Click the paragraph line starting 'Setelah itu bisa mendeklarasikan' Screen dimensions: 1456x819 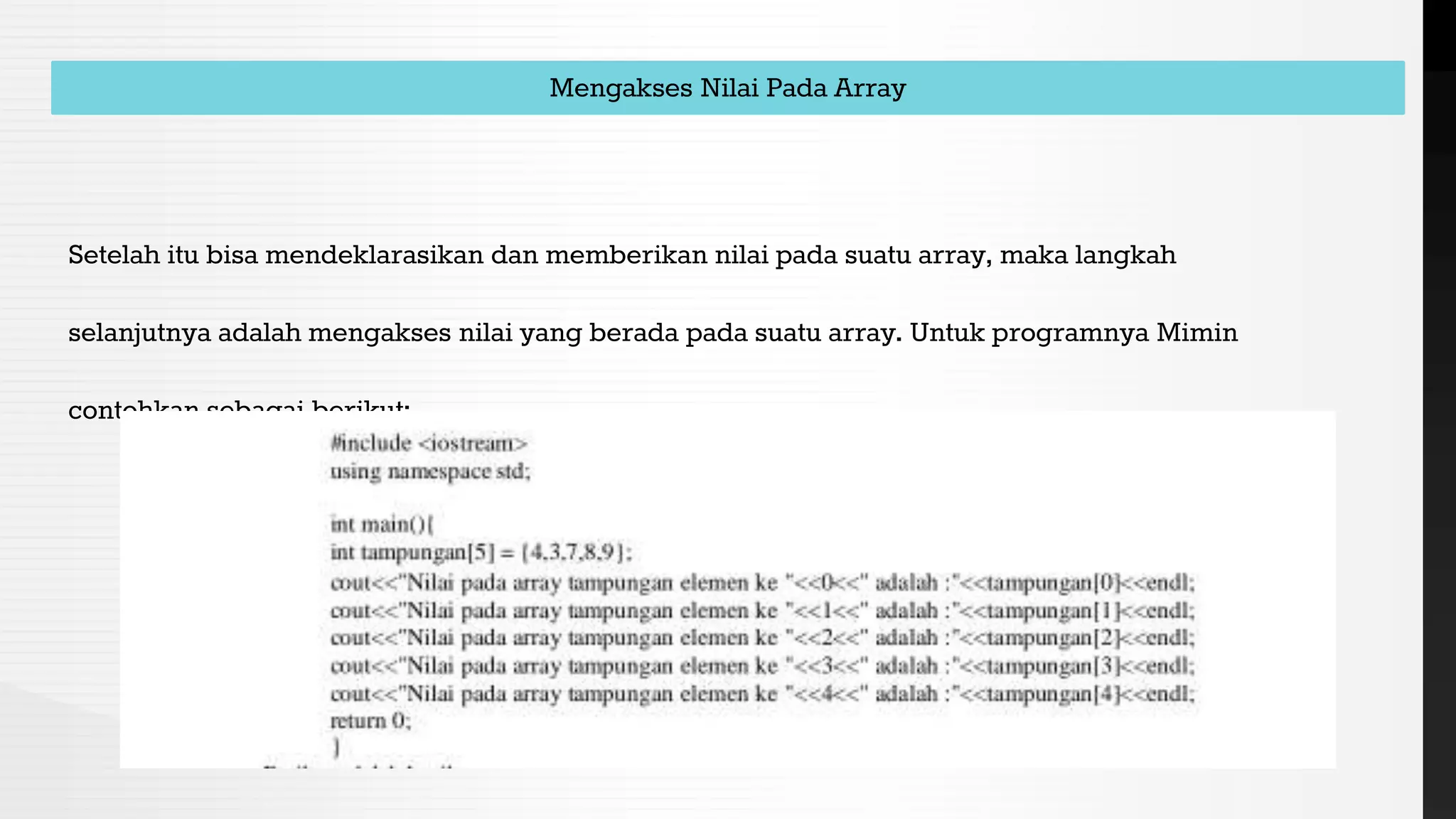point(622,255)
